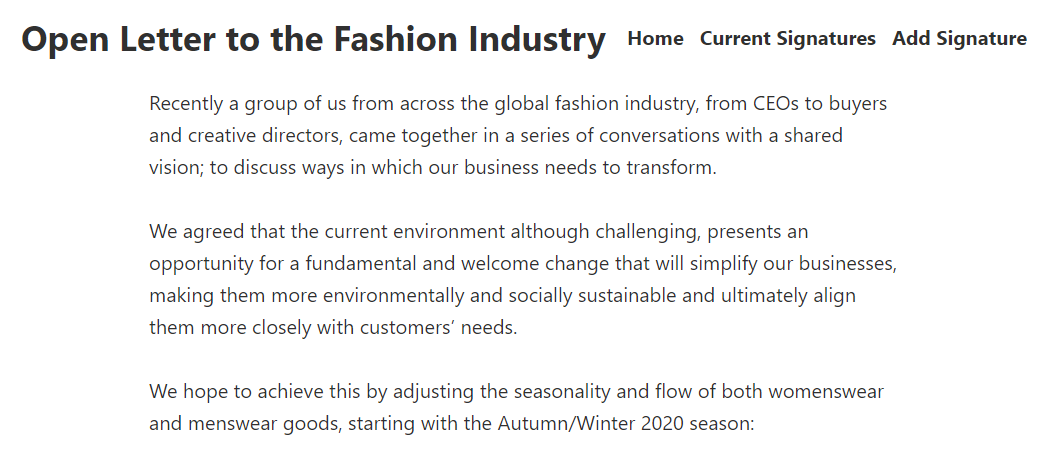Click the line 'vision; to discuss ways'
Screen dimensions: 1054x469
pyautogui.click(x=433, y=167)
